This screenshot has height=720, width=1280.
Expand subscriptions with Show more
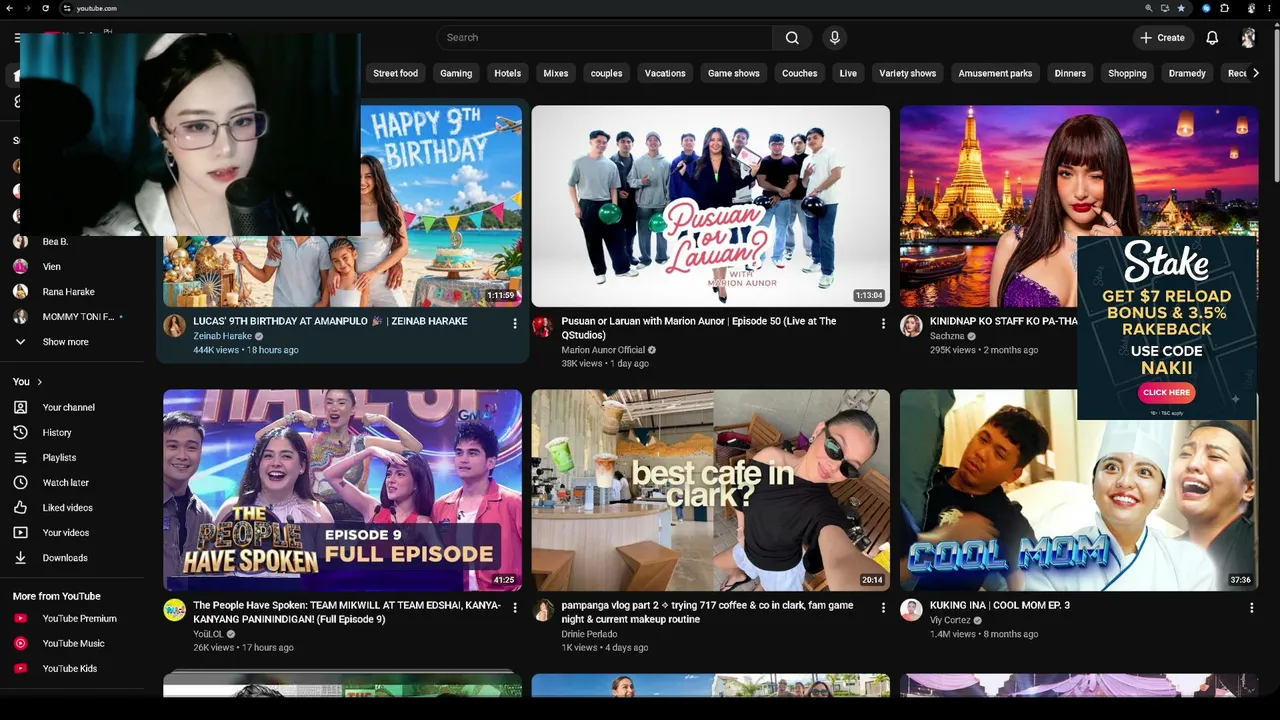pos(66,342)
